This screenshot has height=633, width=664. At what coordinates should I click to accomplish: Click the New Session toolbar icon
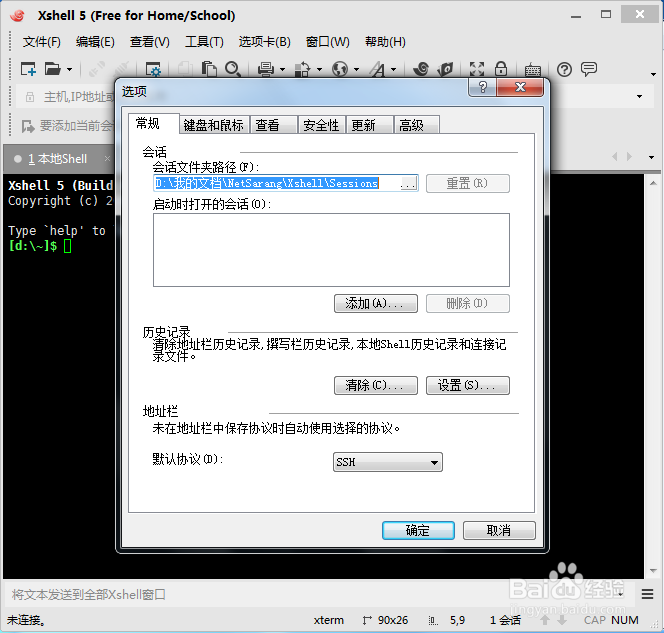[28, 69]
